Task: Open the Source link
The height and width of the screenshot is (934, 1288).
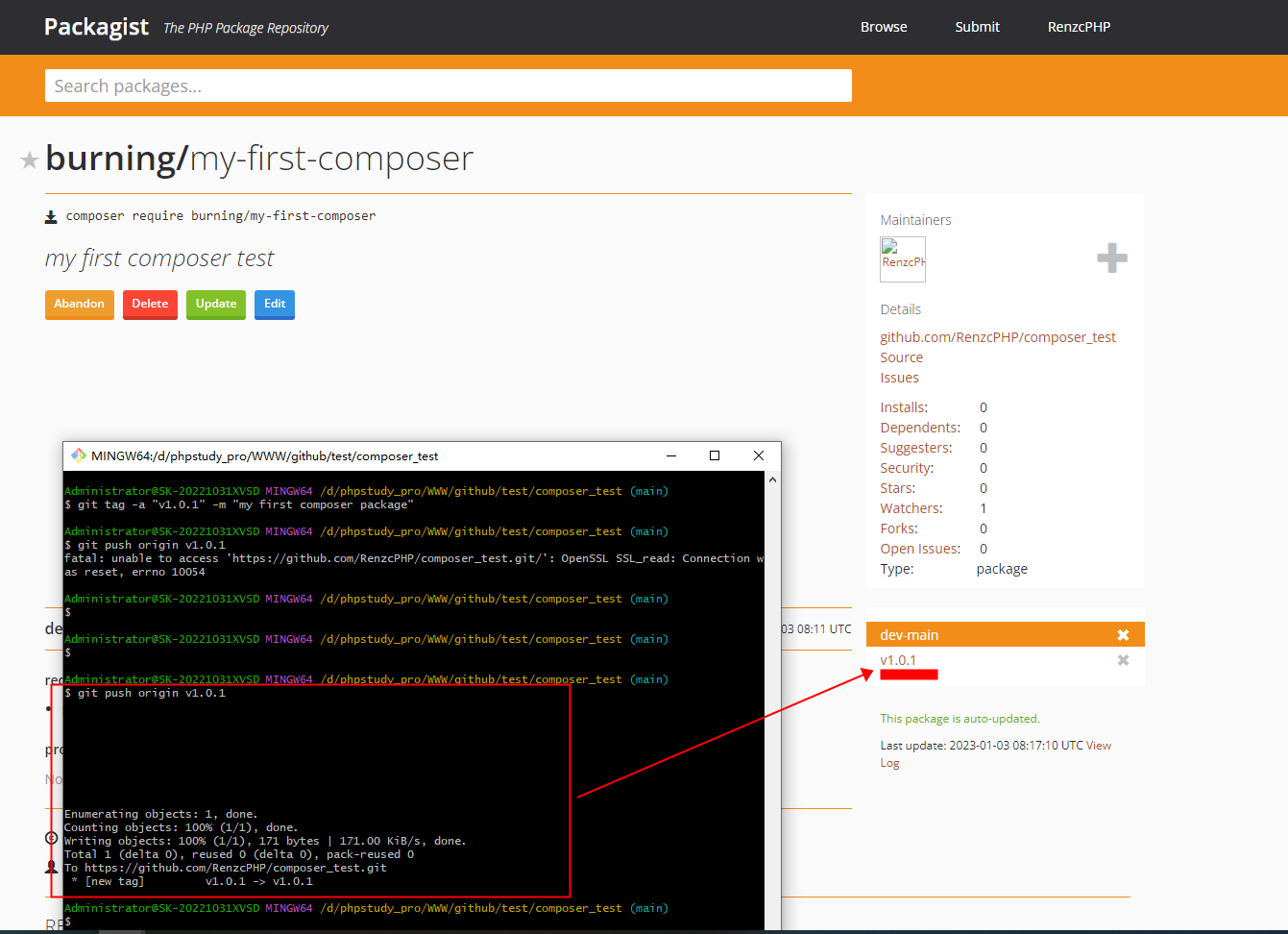Action: 901,357
